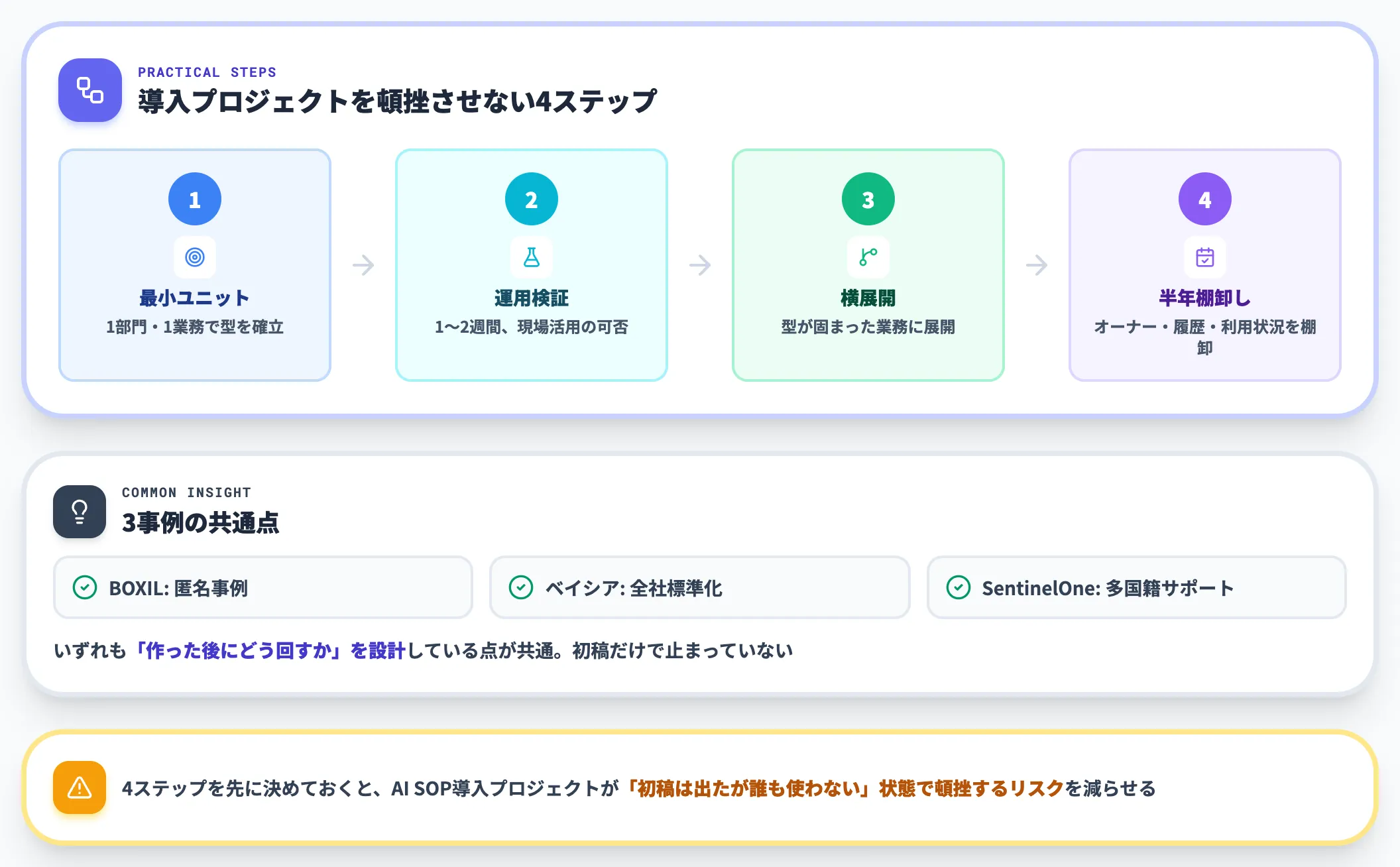Viewport: 1400px width, 867px height.
Task: Select the SentinelOne: 多国籍サポート chip
Action: 1137,588
